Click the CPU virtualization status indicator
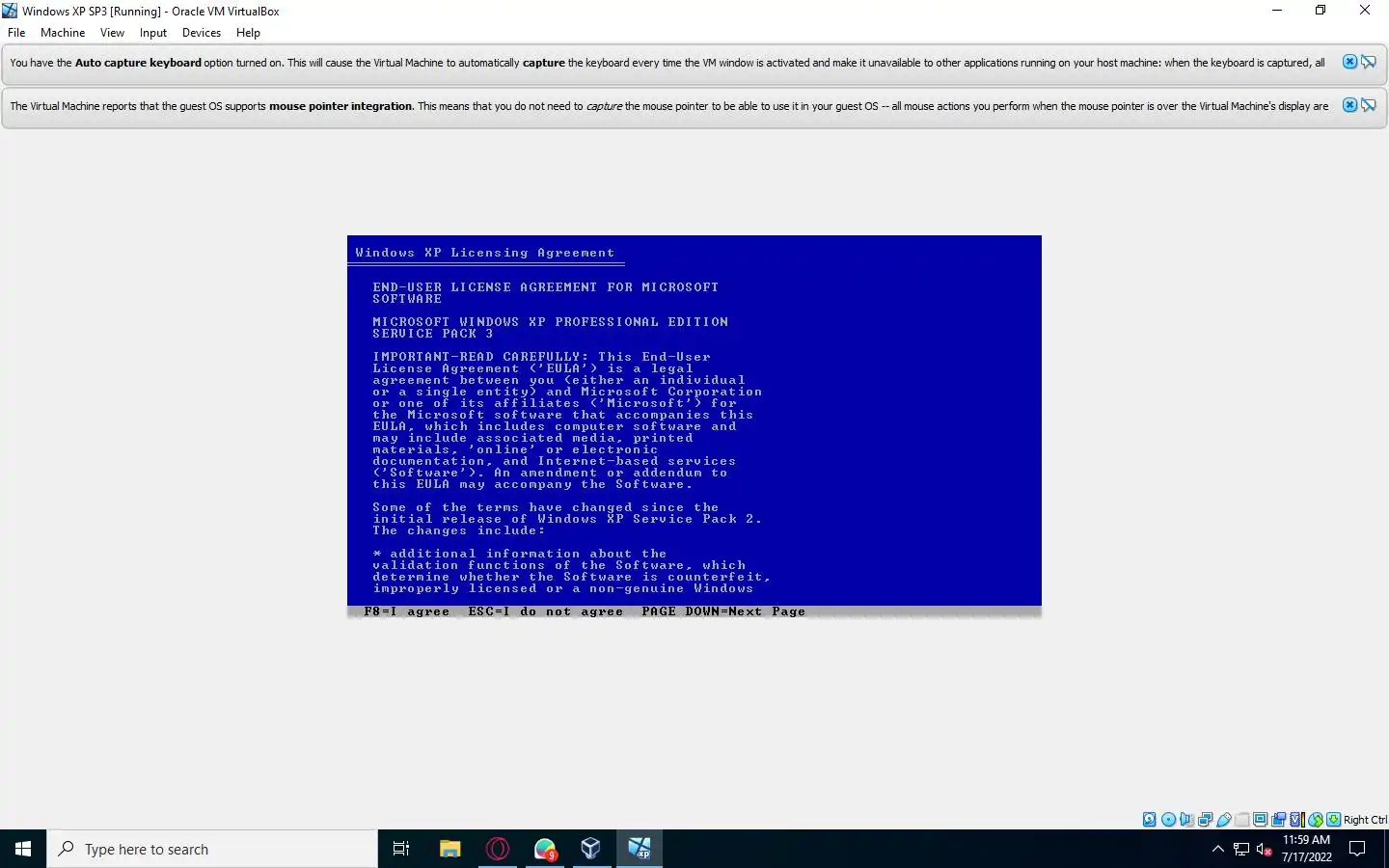Image resolution: width=1389 pixels, height=868 pixels. tap(1297, 820)
